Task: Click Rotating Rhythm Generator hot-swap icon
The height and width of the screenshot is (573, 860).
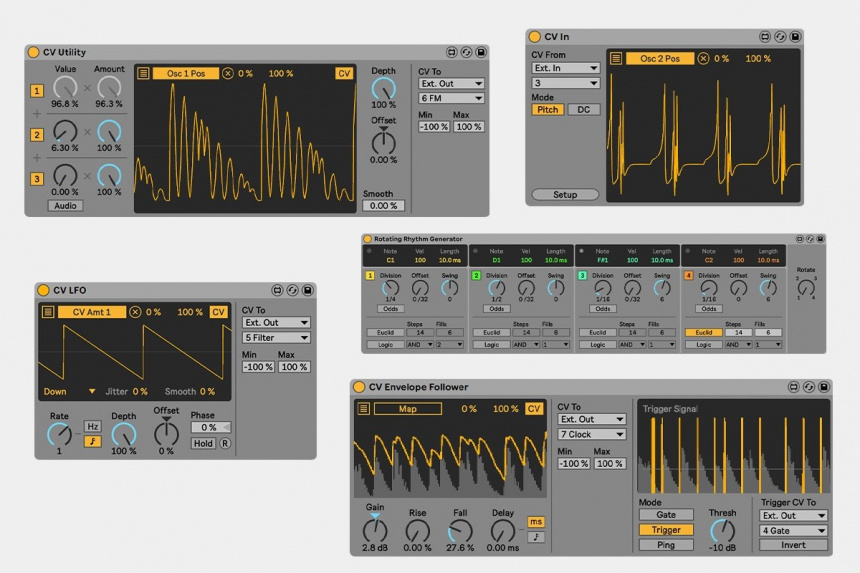Action: tap(810, 239)
